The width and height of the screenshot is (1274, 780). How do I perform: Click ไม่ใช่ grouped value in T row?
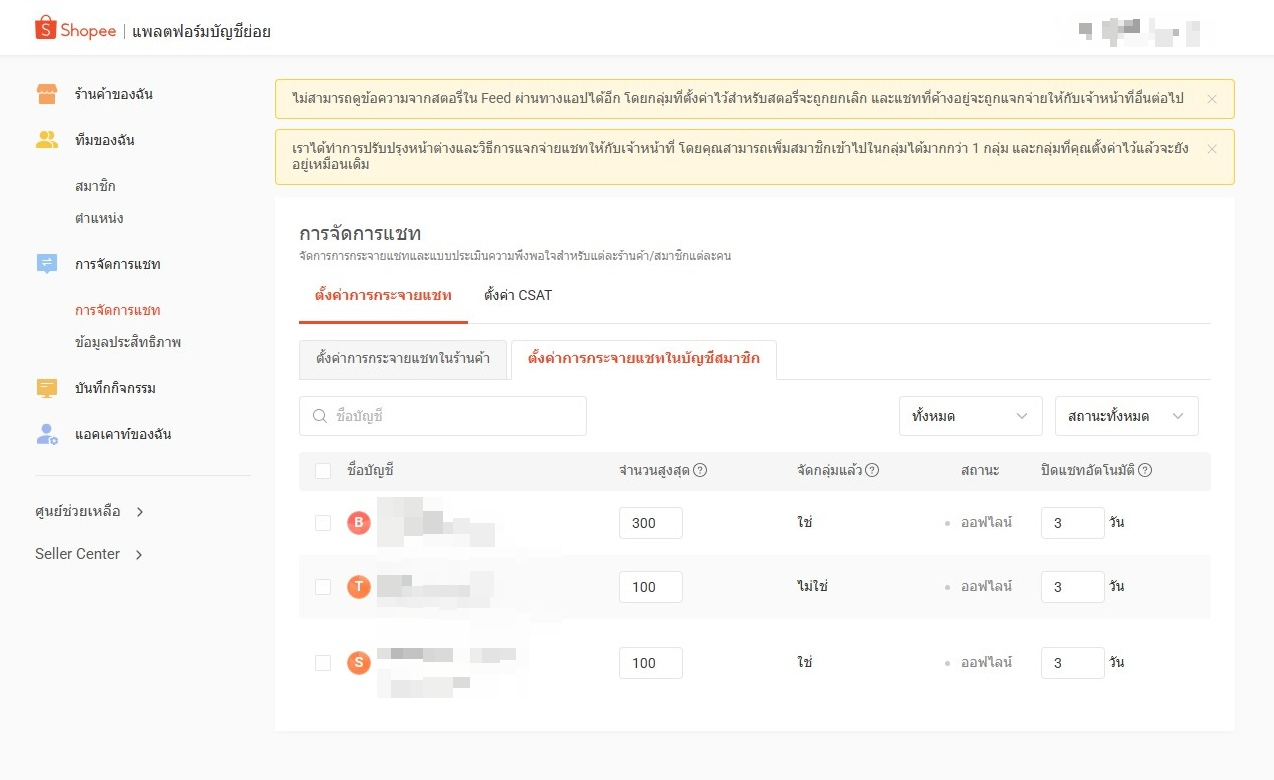[x=813, y=586]
